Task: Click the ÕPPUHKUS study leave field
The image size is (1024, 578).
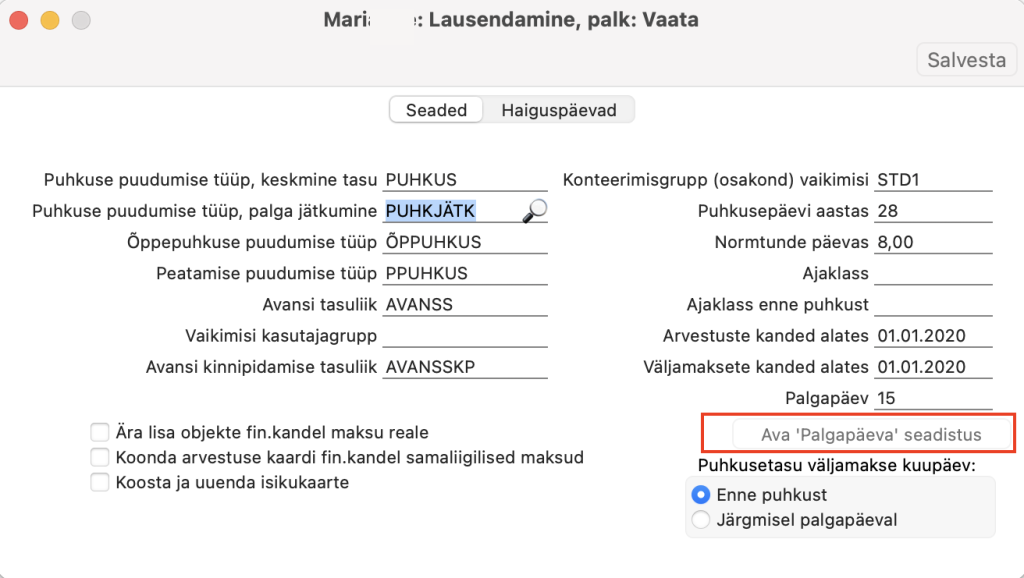Action: pyautogui.click(x=465, y=243)
